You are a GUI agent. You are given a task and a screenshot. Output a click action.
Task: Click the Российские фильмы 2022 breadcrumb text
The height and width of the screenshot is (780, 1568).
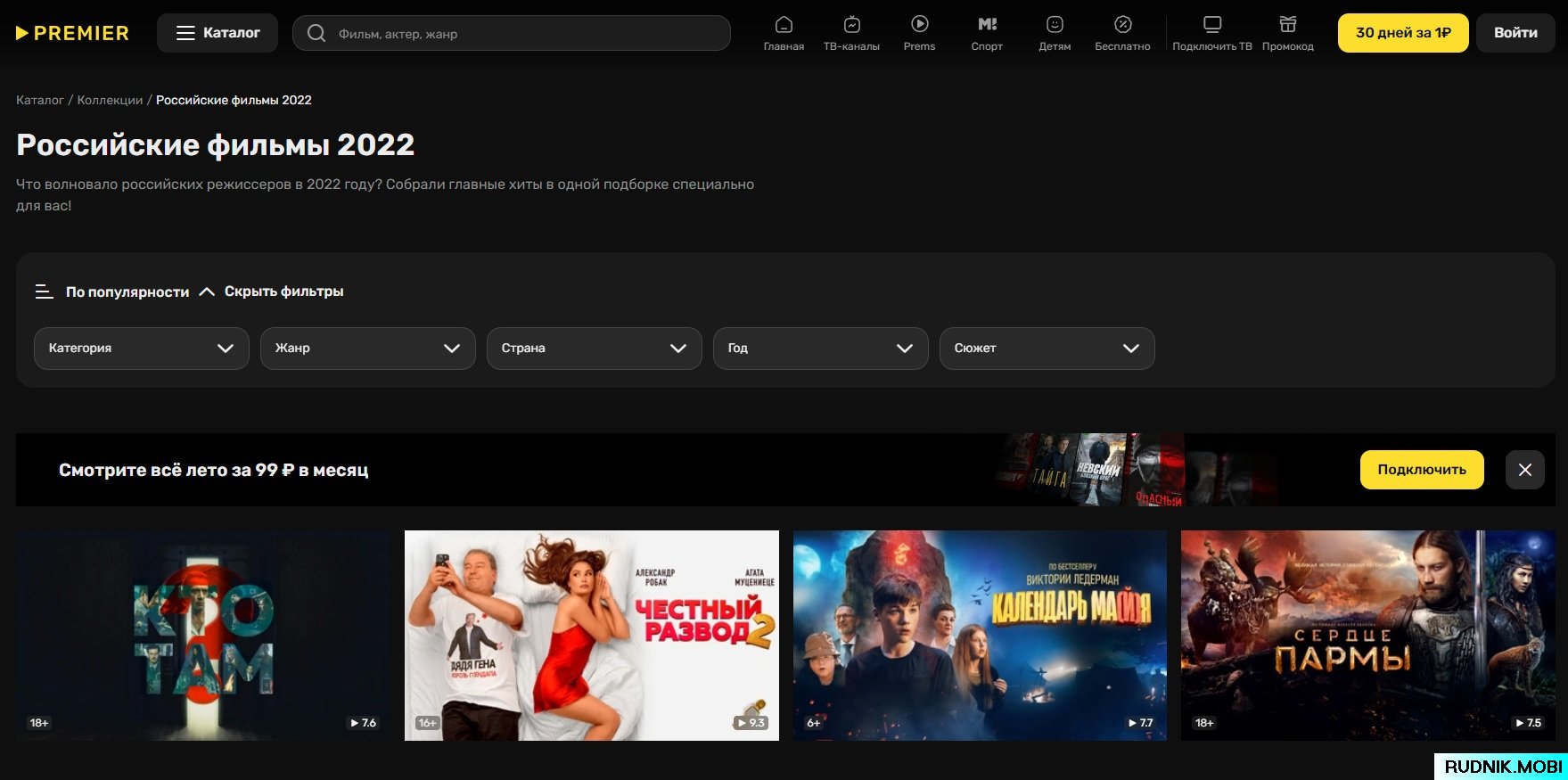pyautogui.click(x=234, y=100)
